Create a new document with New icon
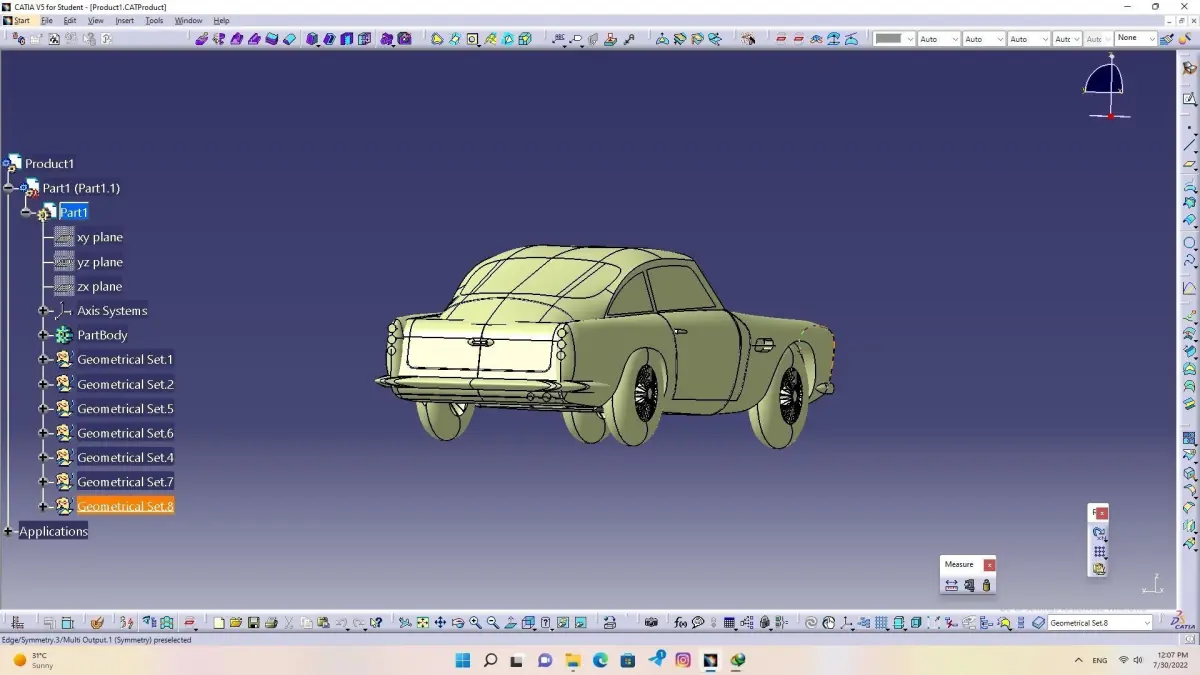 coord(219,622)
